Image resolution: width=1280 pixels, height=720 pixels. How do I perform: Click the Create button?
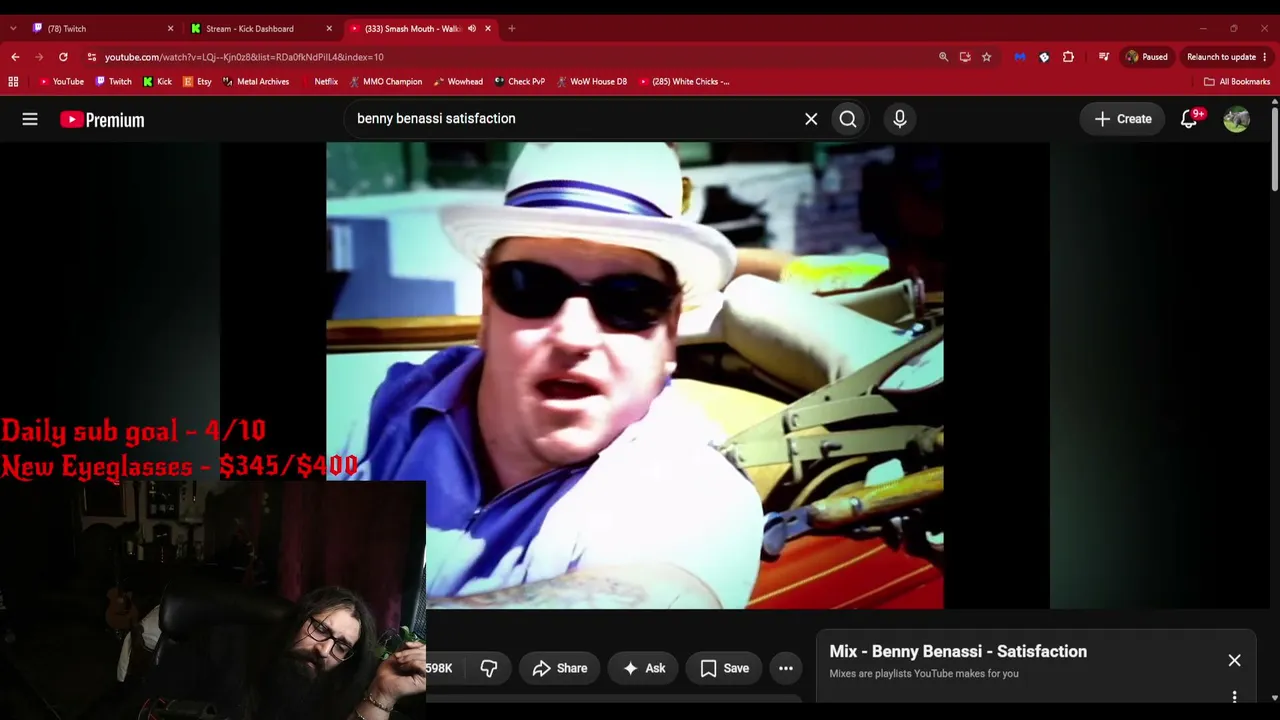click(x=1123, y=119)
